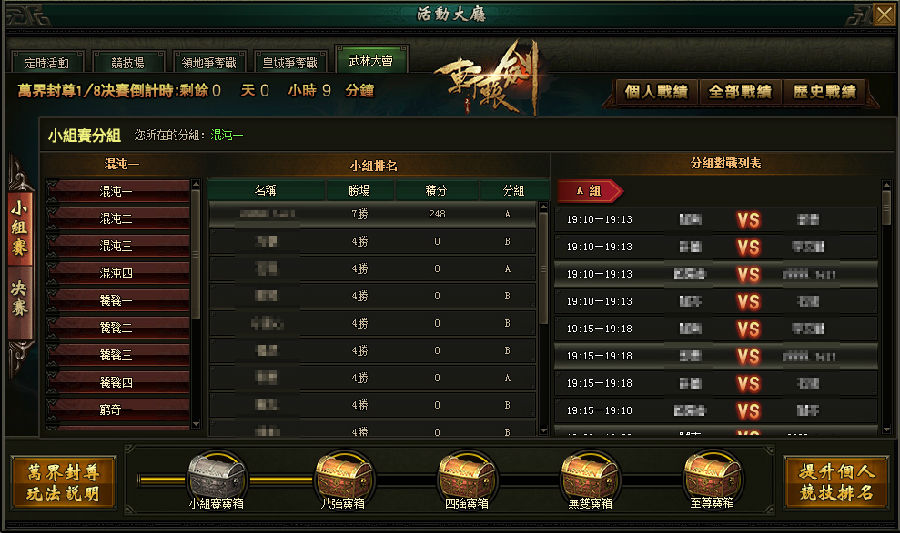Open the 競技場 tab
Screen dimensions: 900x533
[129, 62]
